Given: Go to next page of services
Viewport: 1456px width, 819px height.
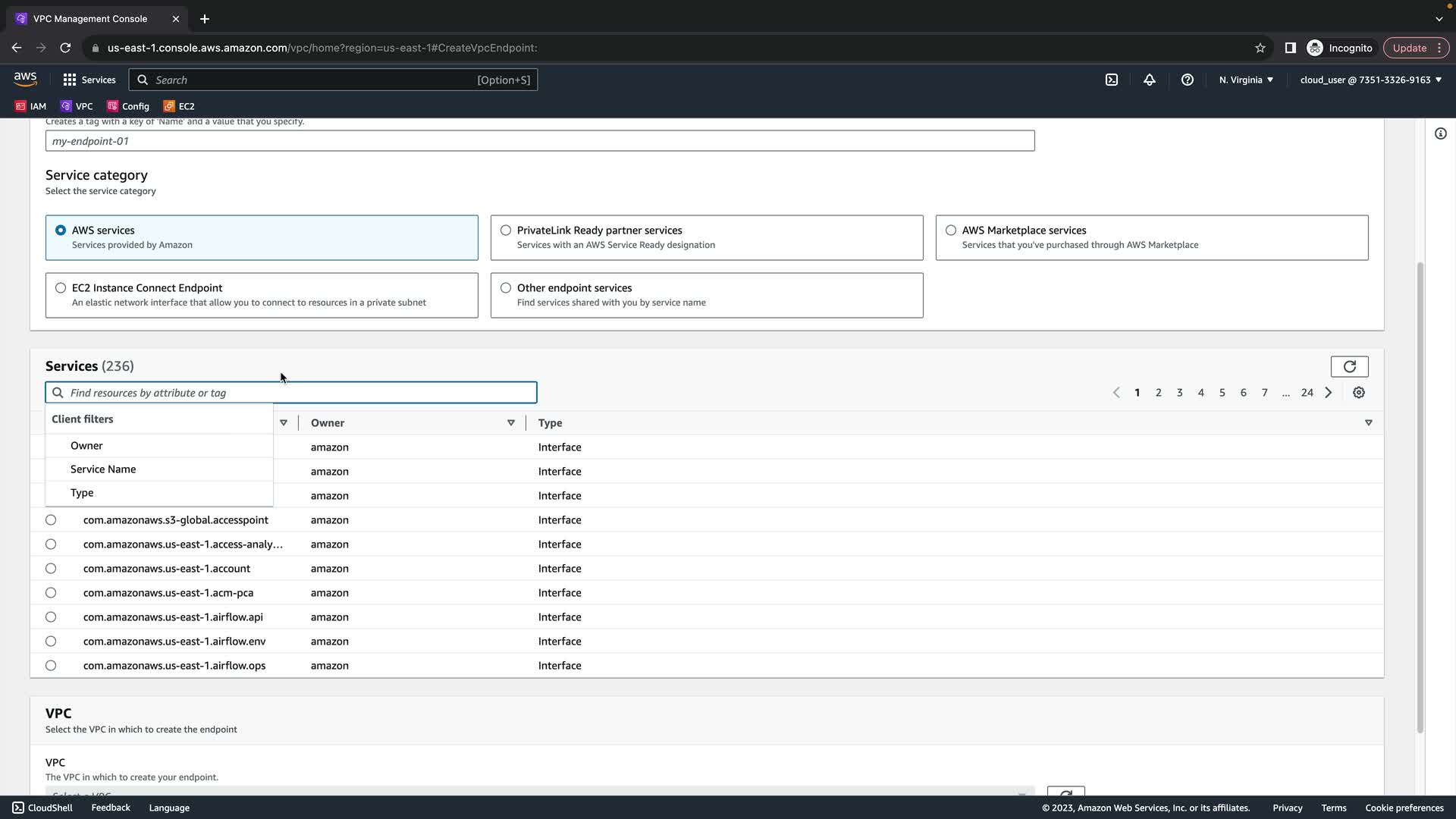Looking at the screenshot, I should pyautogui.click(x=1328, y=393).
